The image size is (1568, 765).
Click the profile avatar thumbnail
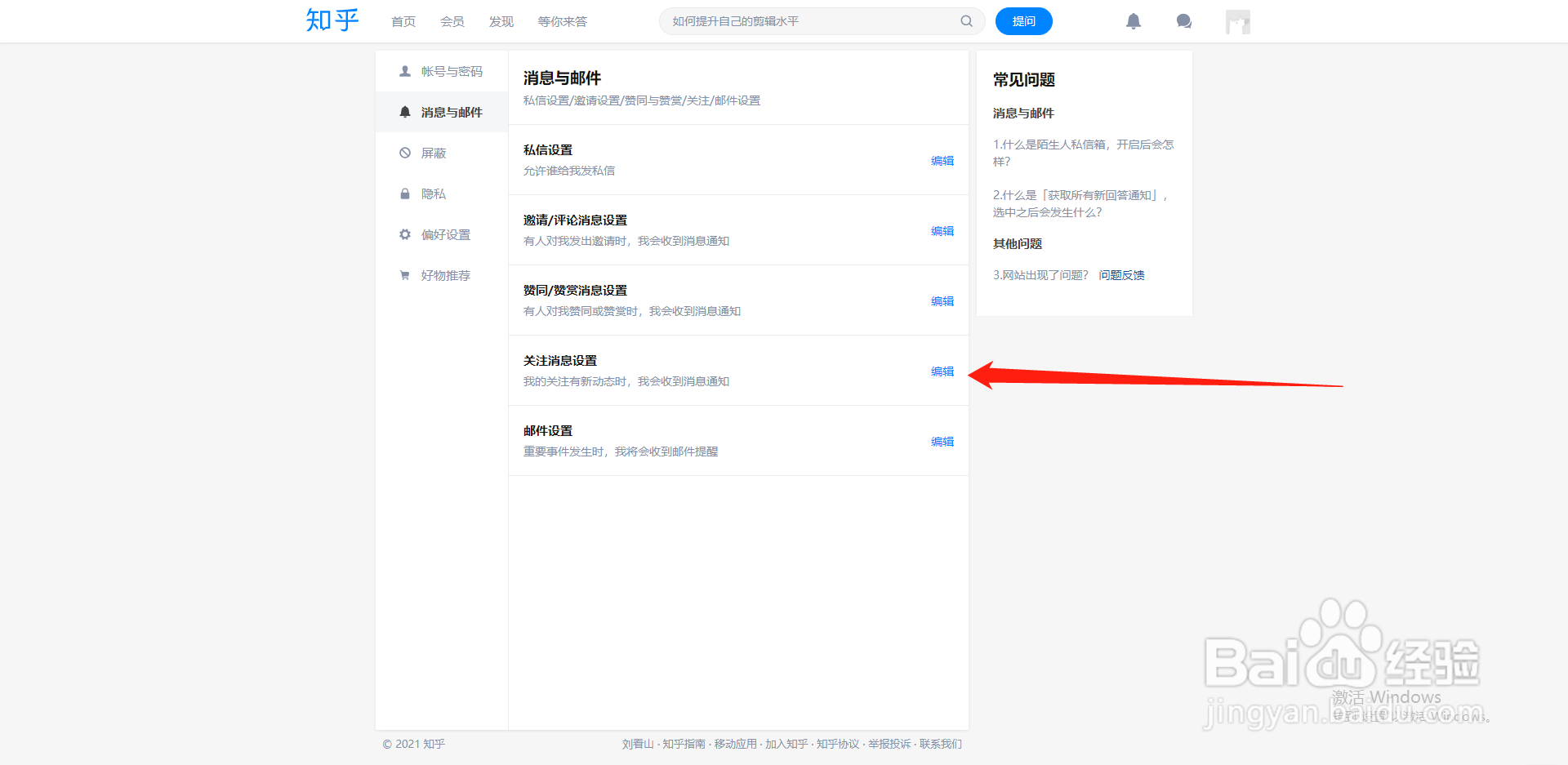[x=1237, y=21]
